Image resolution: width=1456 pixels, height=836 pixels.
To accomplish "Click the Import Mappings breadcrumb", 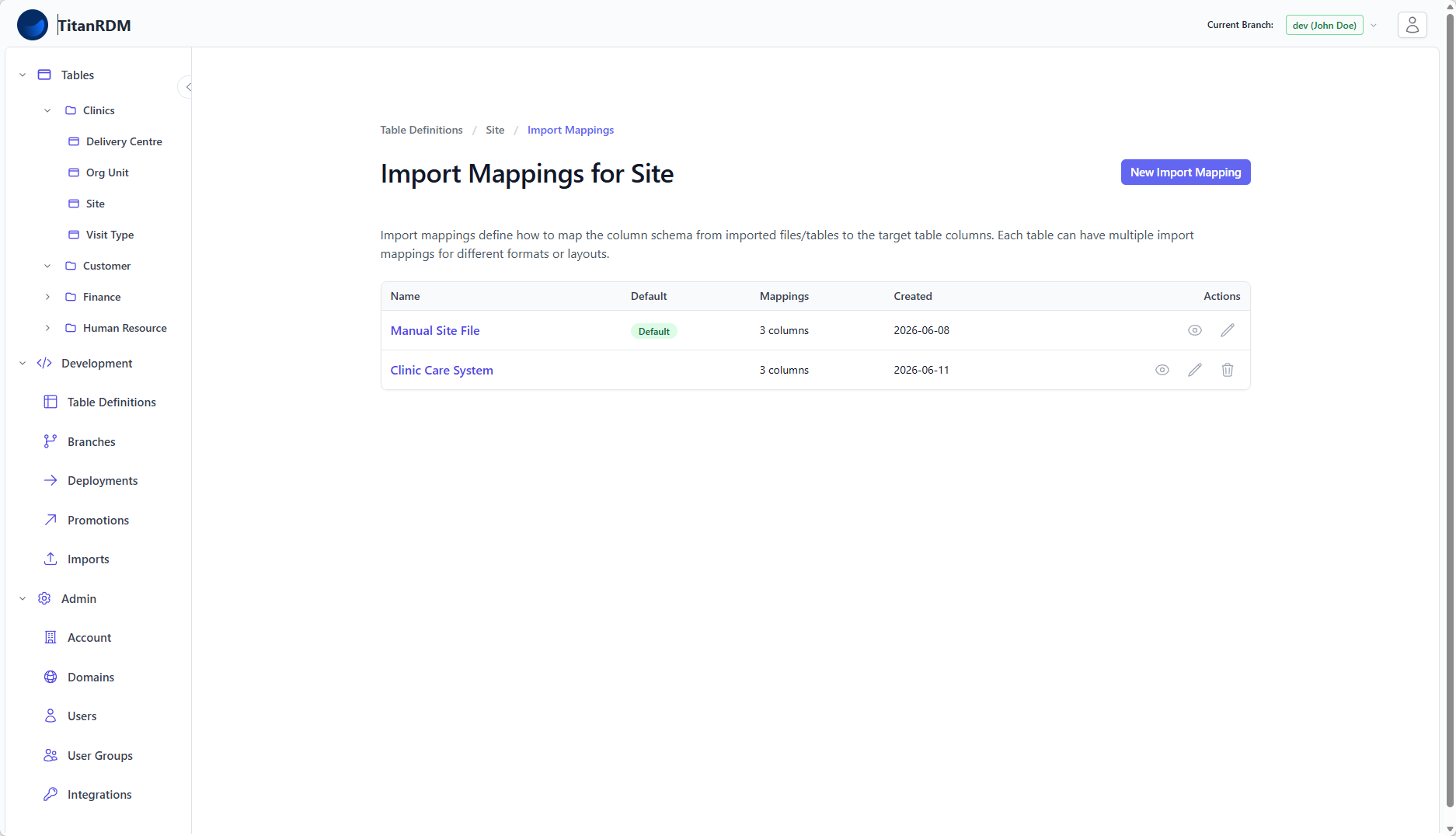I will point(570,130).
